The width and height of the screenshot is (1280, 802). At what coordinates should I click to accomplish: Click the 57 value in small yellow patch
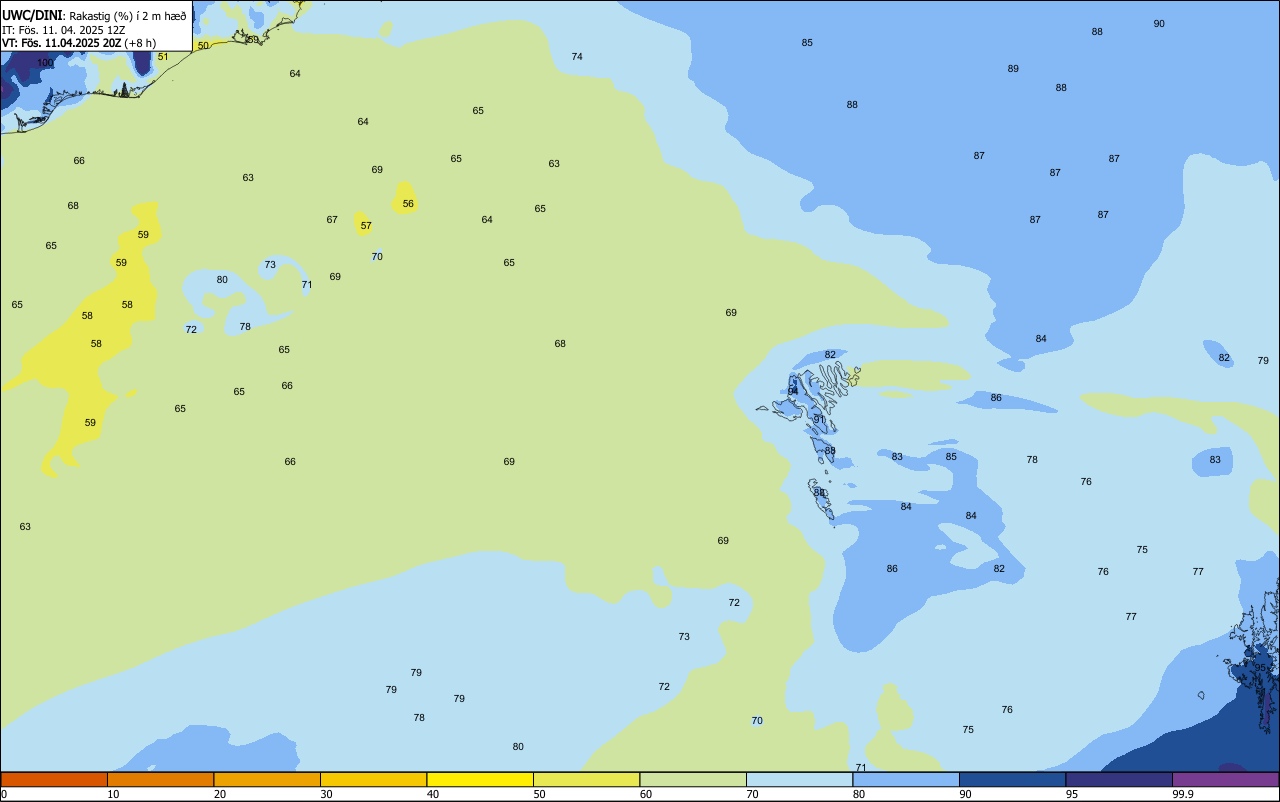point(366,226)
